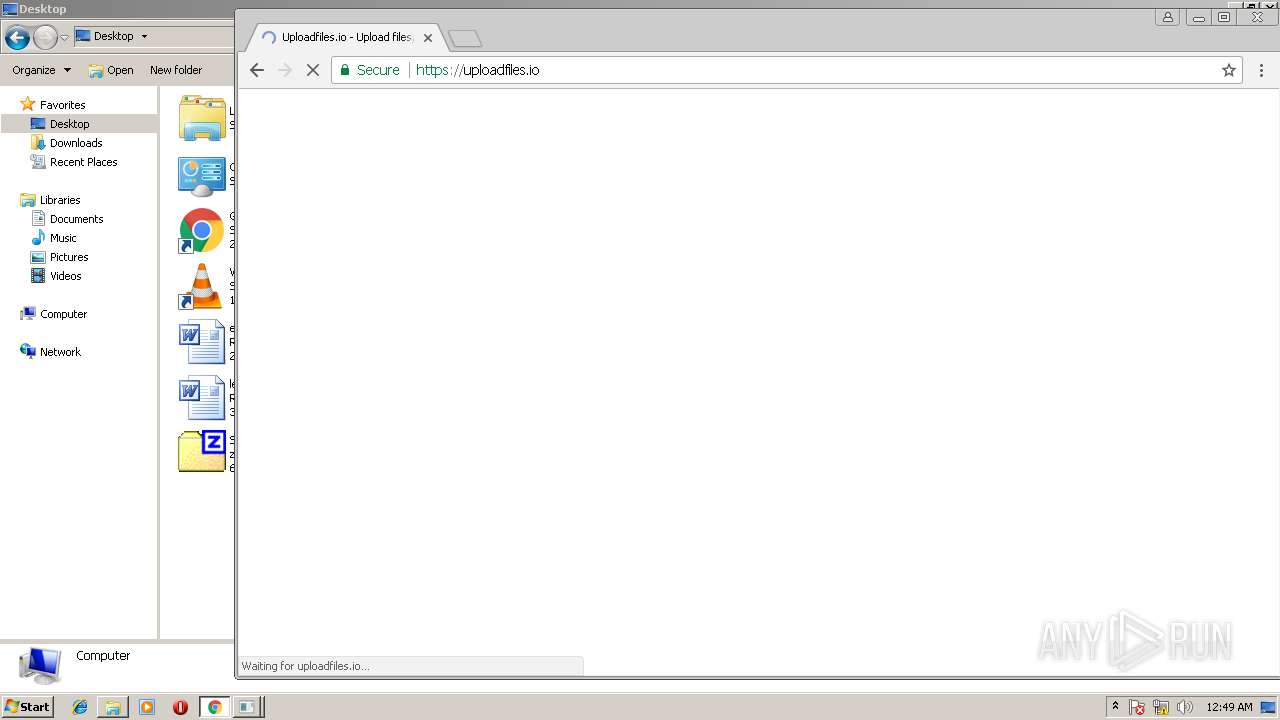Show hidden system tray icons
Screen dimensions: 1280x720
1116,707
